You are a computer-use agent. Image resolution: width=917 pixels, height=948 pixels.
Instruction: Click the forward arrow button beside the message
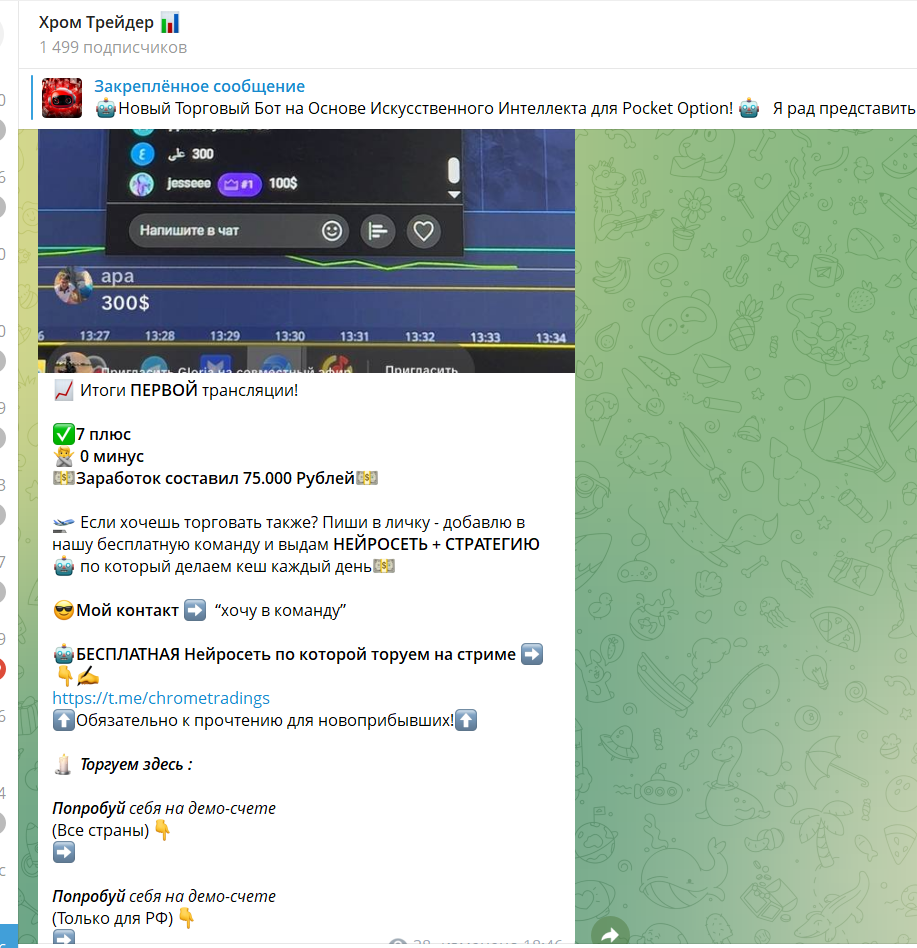(610, 934)
